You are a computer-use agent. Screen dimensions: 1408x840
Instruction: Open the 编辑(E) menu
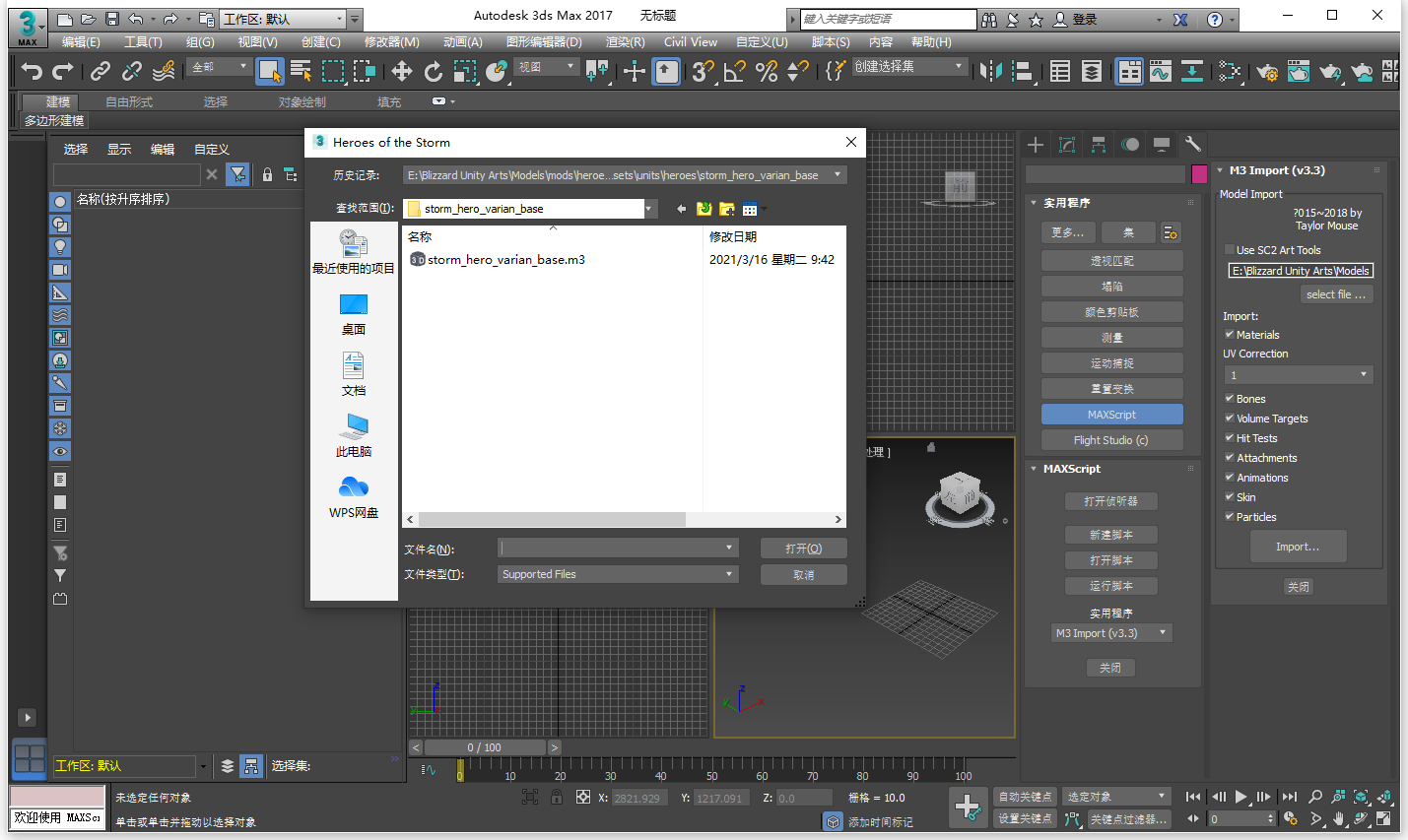point(81,42)
